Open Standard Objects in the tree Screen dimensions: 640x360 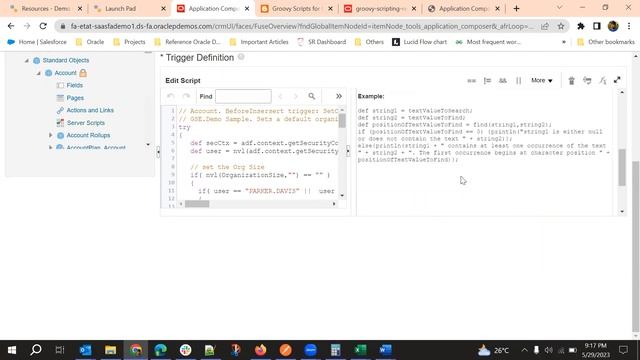pyautogui.click(x=66, y=60)
